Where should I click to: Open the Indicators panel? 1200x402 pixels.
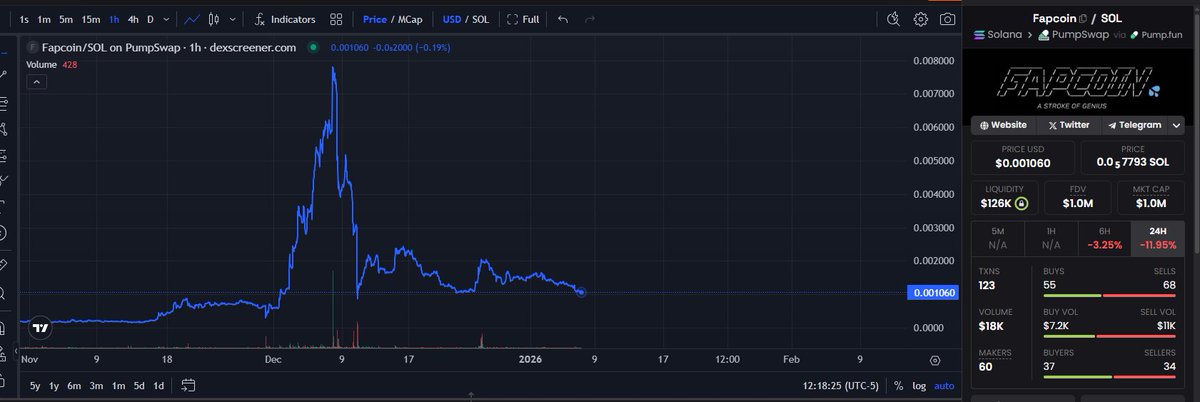point(285,19)
